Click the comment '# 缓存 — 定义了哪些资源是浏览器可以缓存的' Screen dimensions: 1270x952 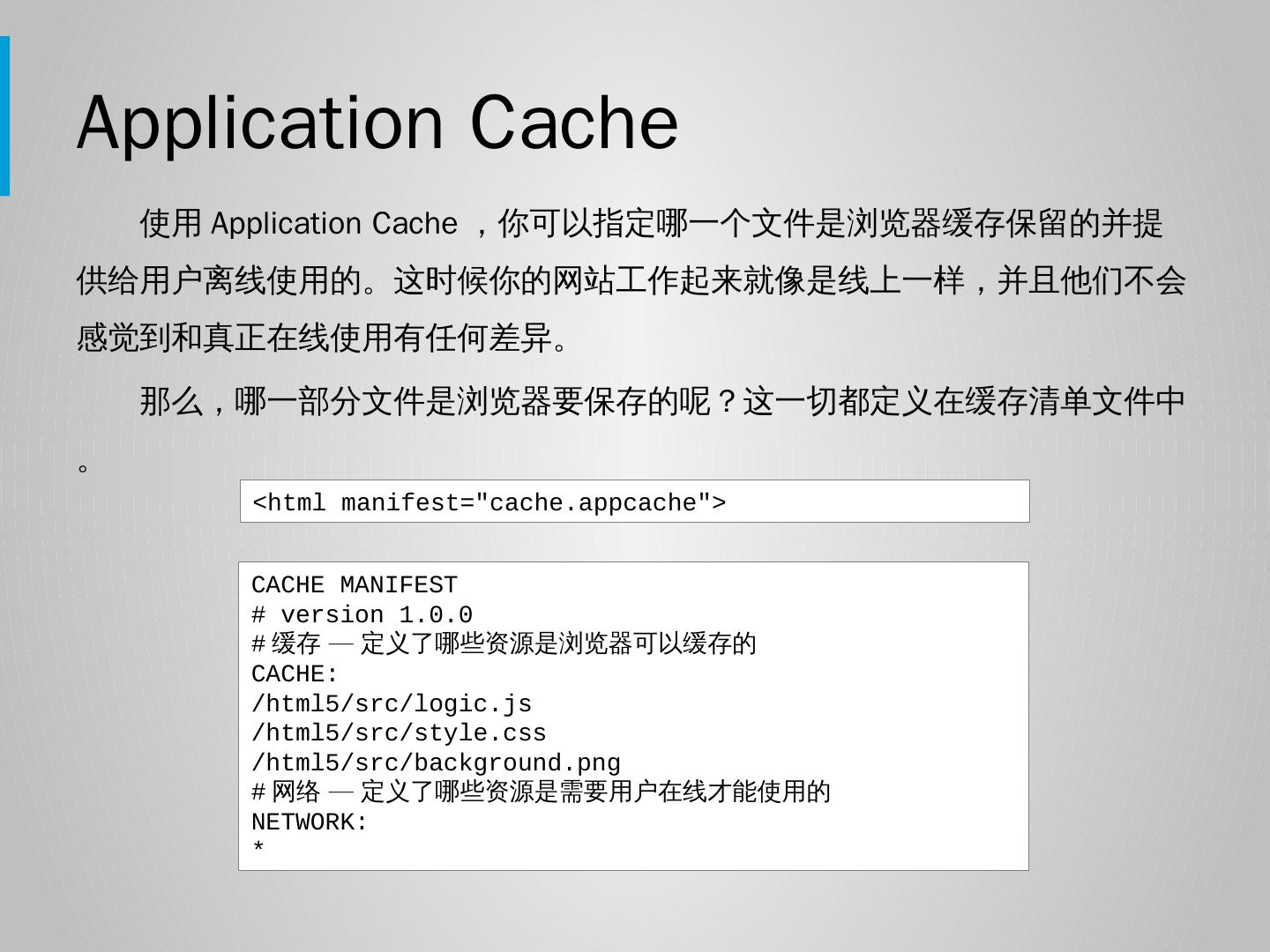click(504, 644)
